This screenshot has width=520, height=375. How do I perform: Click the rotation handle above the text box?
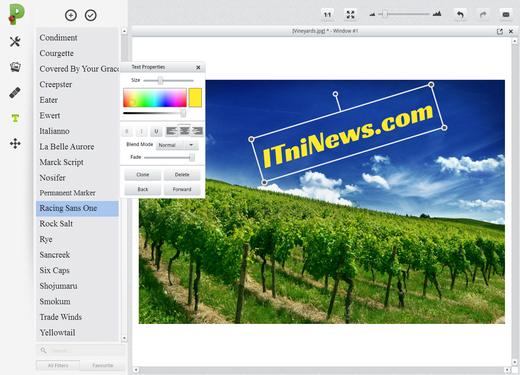point(335,94)
